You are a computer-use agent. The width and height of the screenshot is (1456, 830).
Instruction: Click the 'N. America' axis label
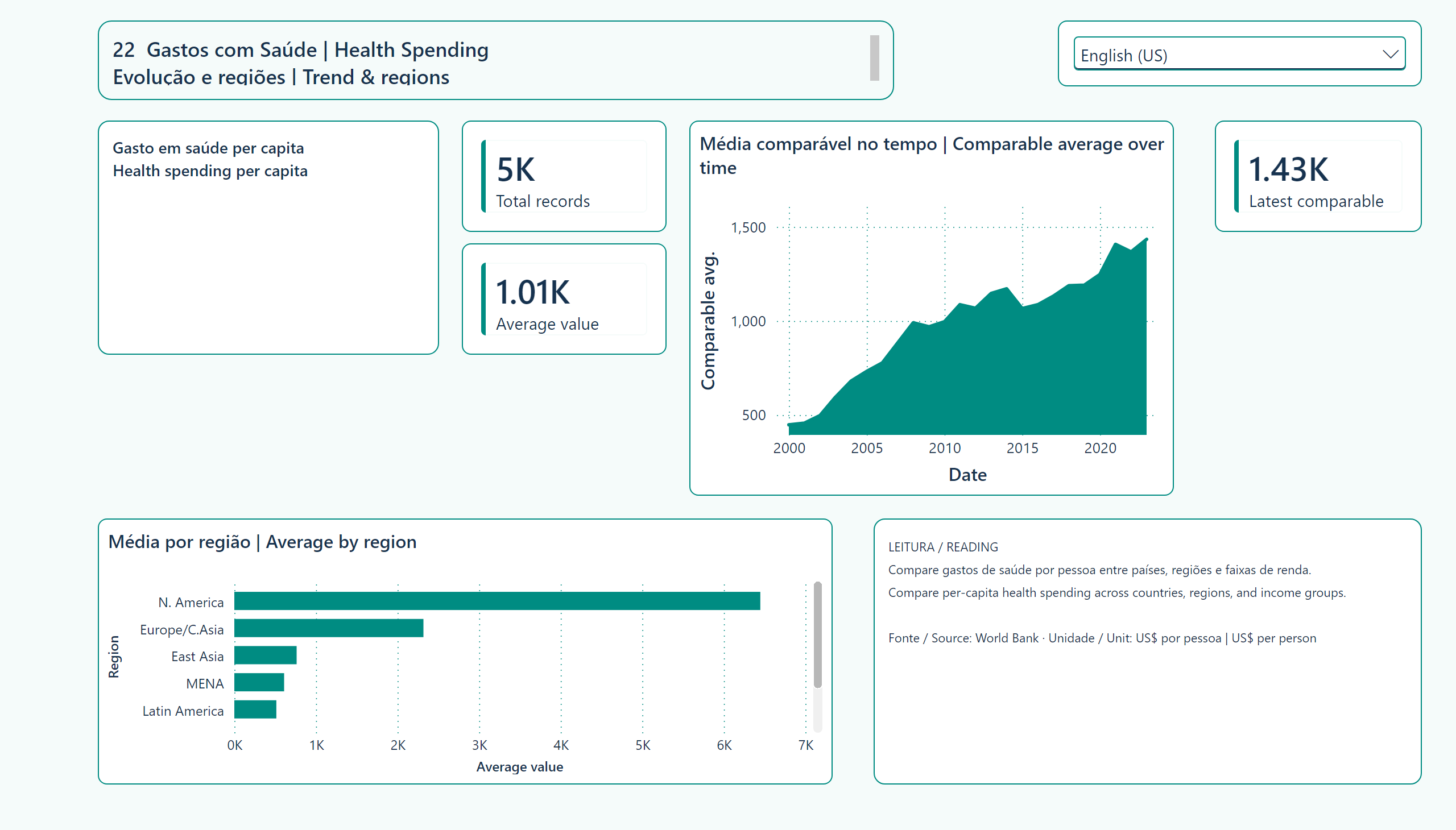pyautogui.click(x=191, y=602)
